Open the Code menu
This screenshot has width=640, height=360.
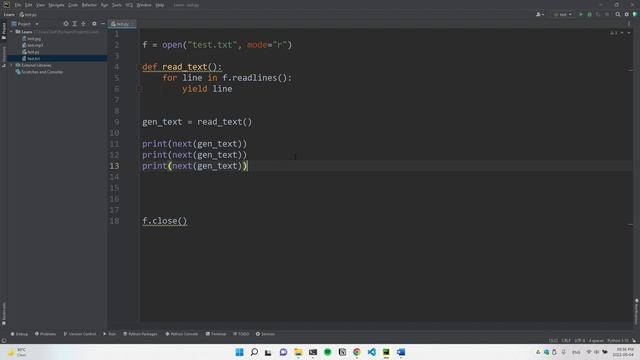(73, 5)
